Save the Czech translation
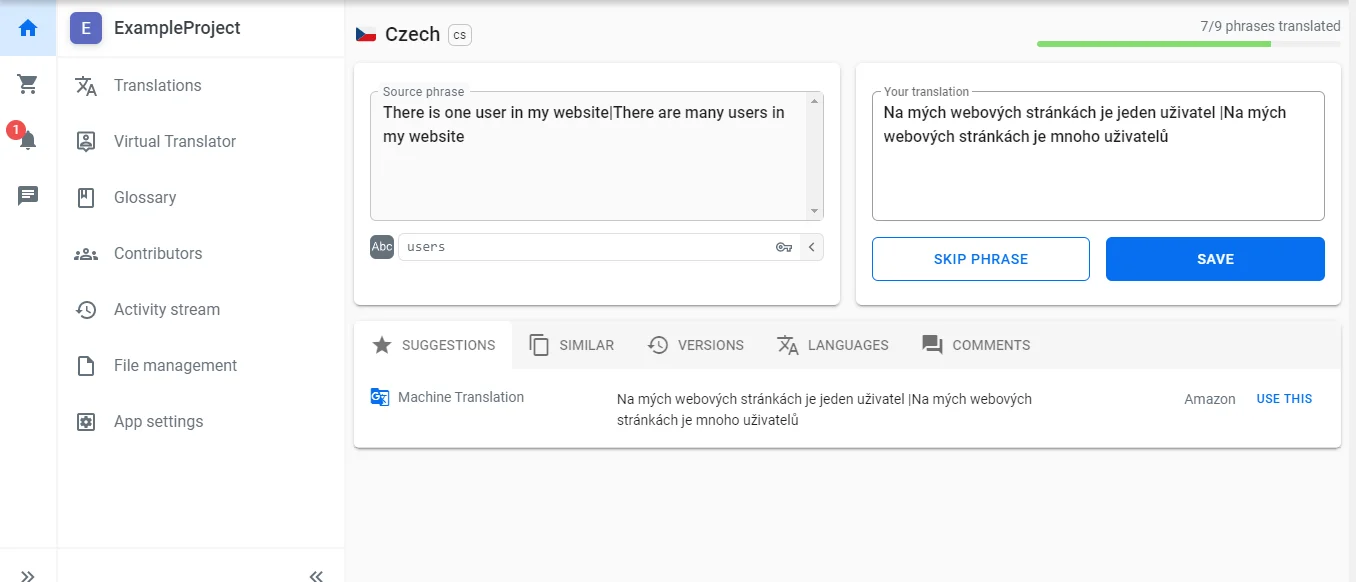This screenshot has height=582, width=1356. pos(1214,258)
